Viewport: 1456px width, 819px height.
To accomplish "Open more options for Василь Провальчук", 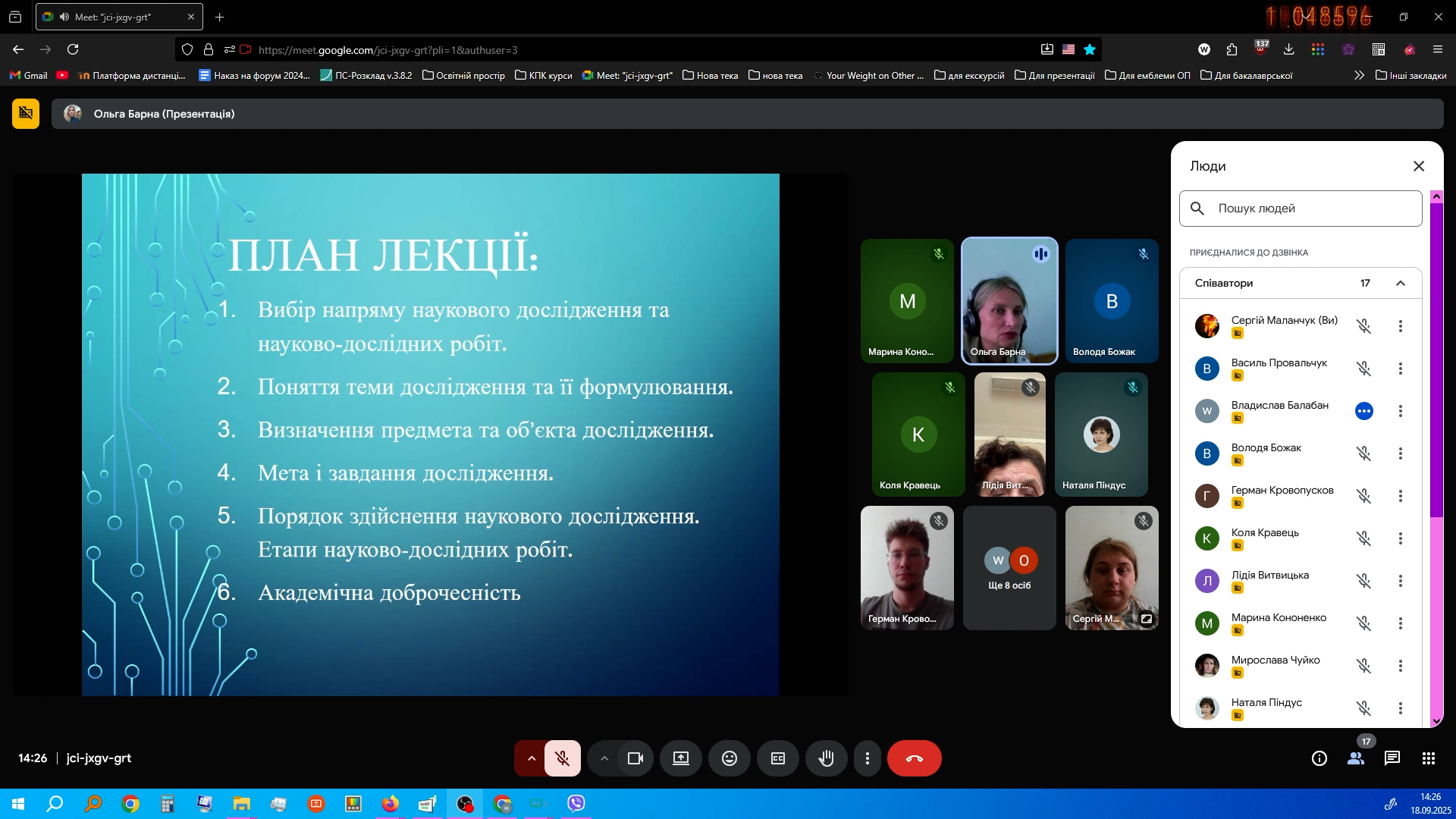I will 1400,369.
